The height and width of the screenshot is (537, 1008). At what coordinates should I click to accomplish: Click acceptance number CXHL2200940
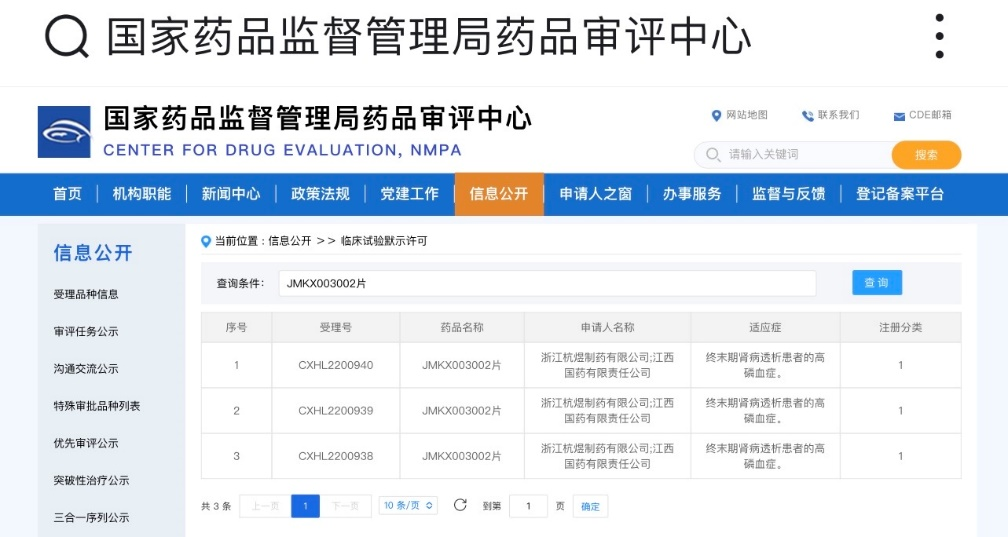coord(336,365)
